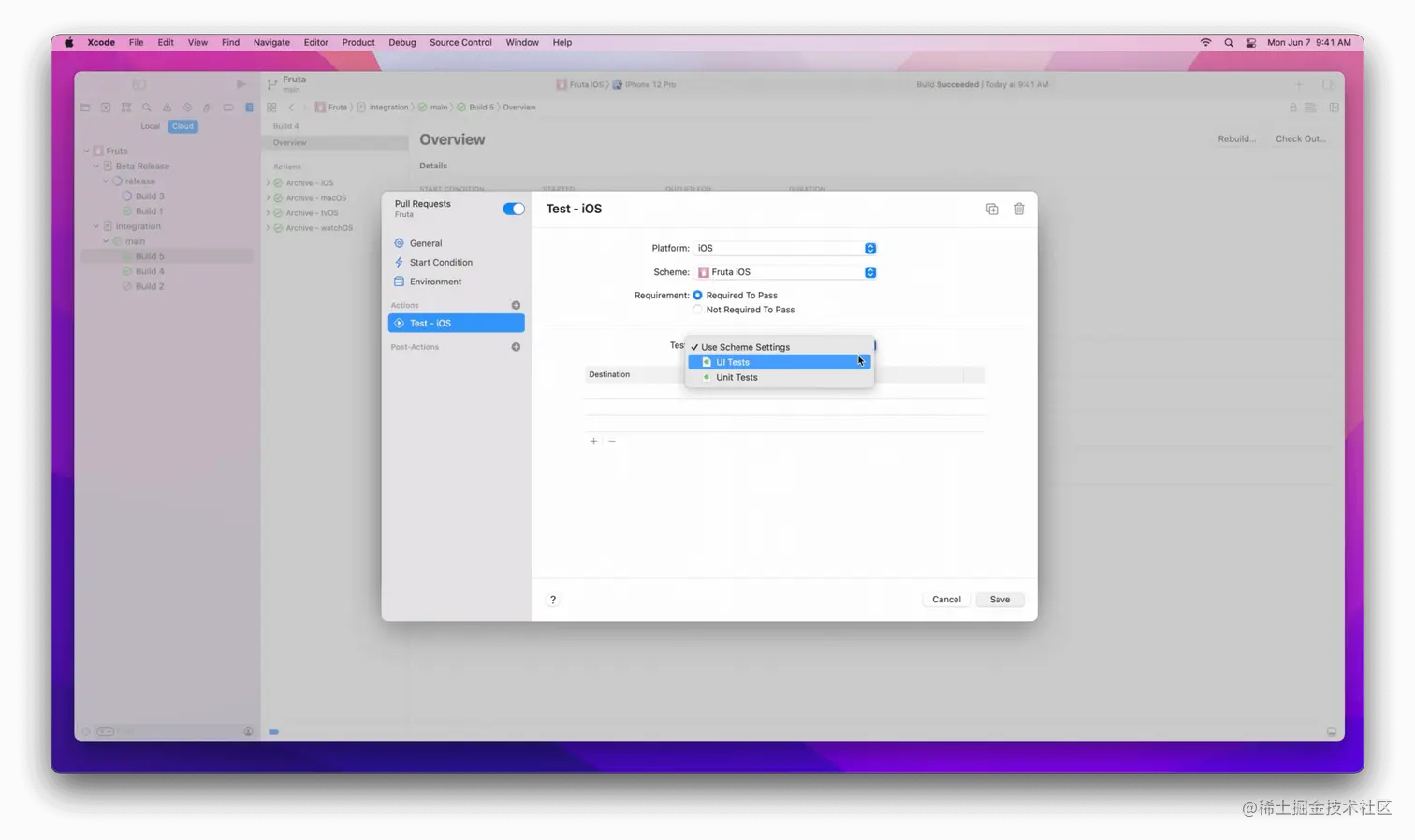Toggle the inspector panel button in toolbar
The image size is (1415, 840).
1329,84
